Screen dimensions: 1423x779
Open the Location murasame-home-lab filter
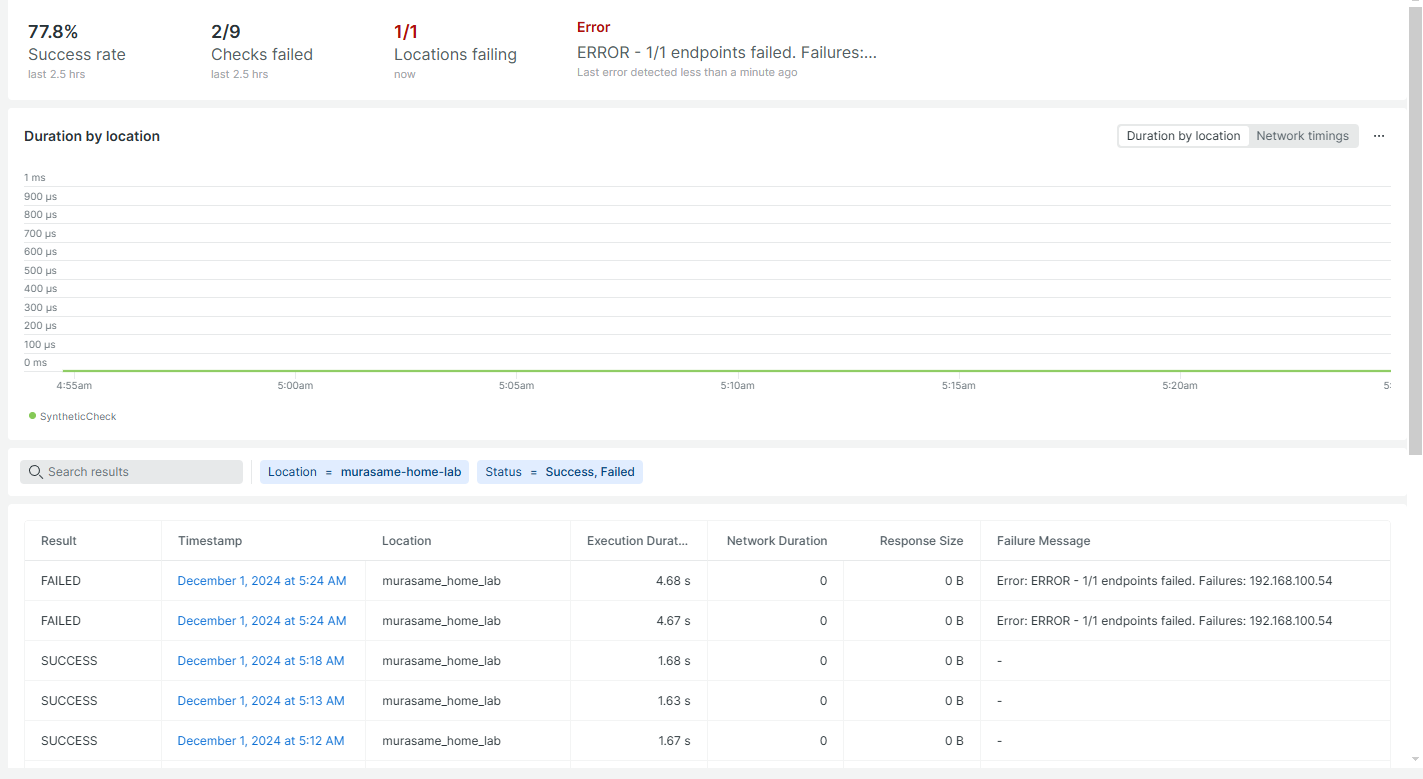click(364, 472)
